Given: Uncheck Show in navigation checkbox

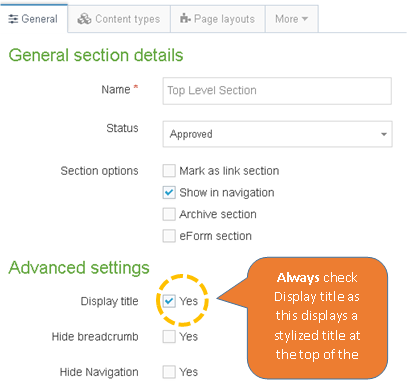Looking at the screenshot, I should click(169, 193).
